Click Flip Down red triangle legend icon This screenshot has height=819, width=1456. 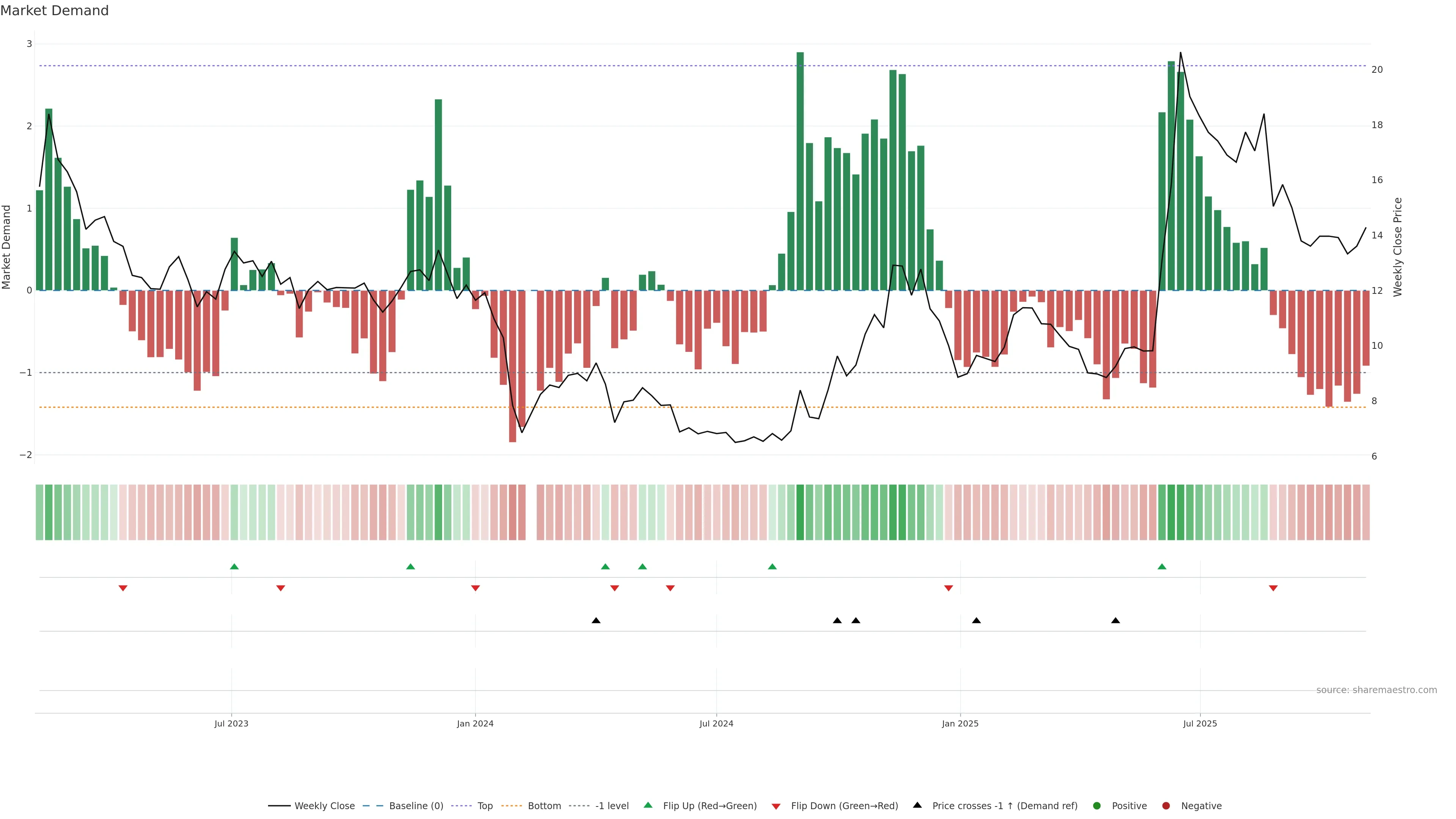[x=776, y=806]
